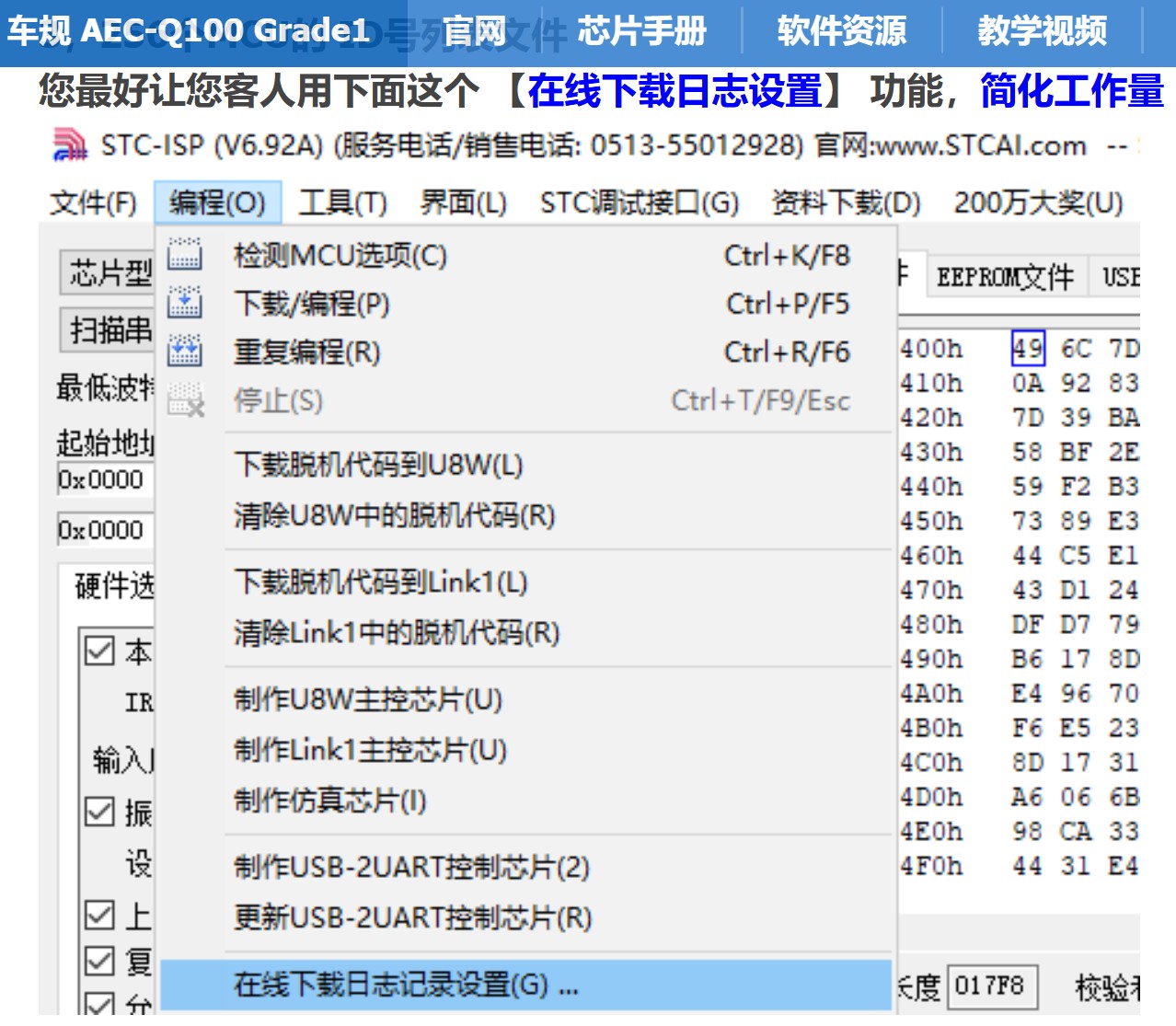Click hex byte A6 in row 4D0h

(x=1028, y=797)
